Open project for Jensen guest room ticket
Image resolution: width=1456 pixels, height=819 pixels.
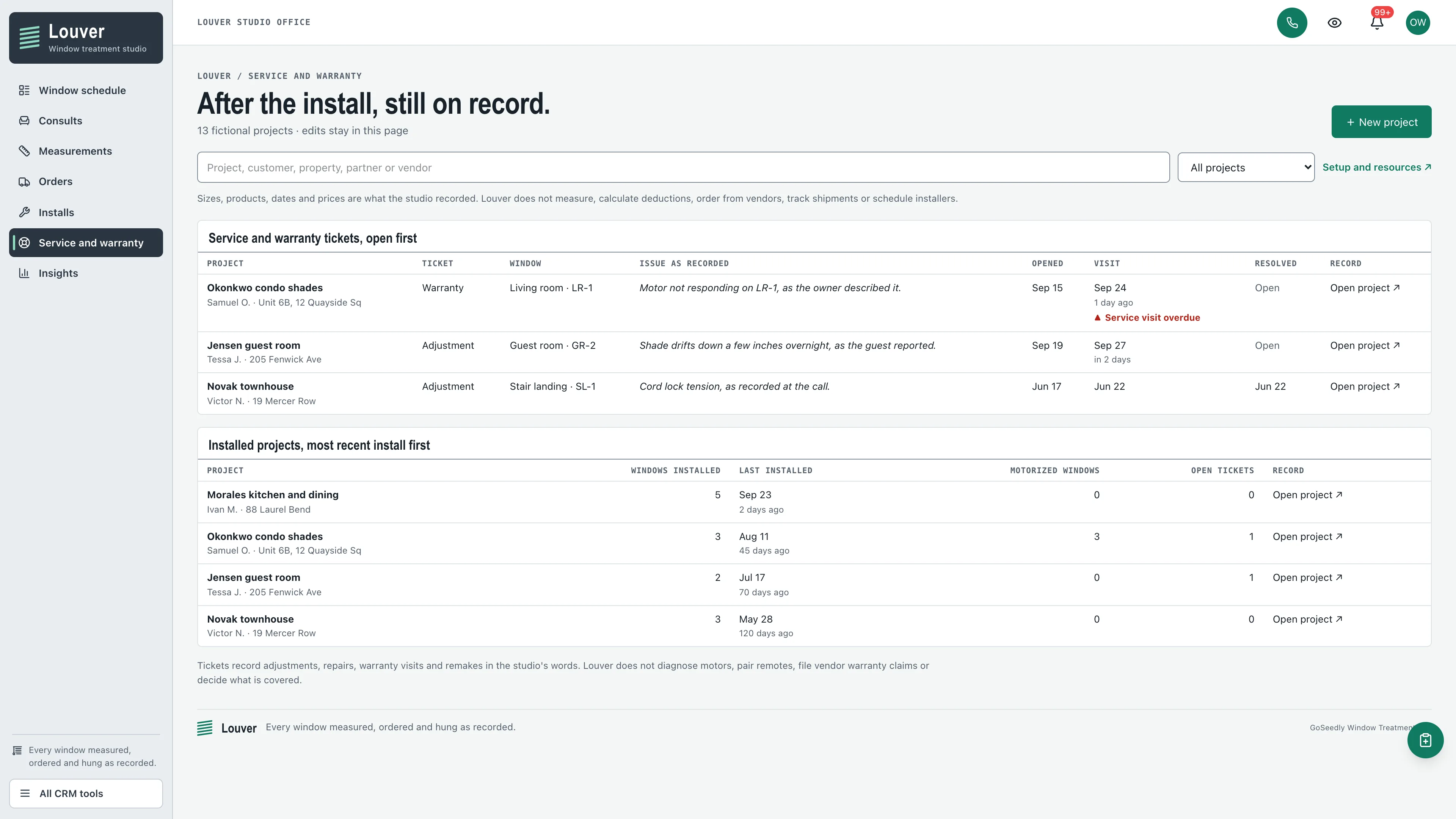(x=1365, y=345)
